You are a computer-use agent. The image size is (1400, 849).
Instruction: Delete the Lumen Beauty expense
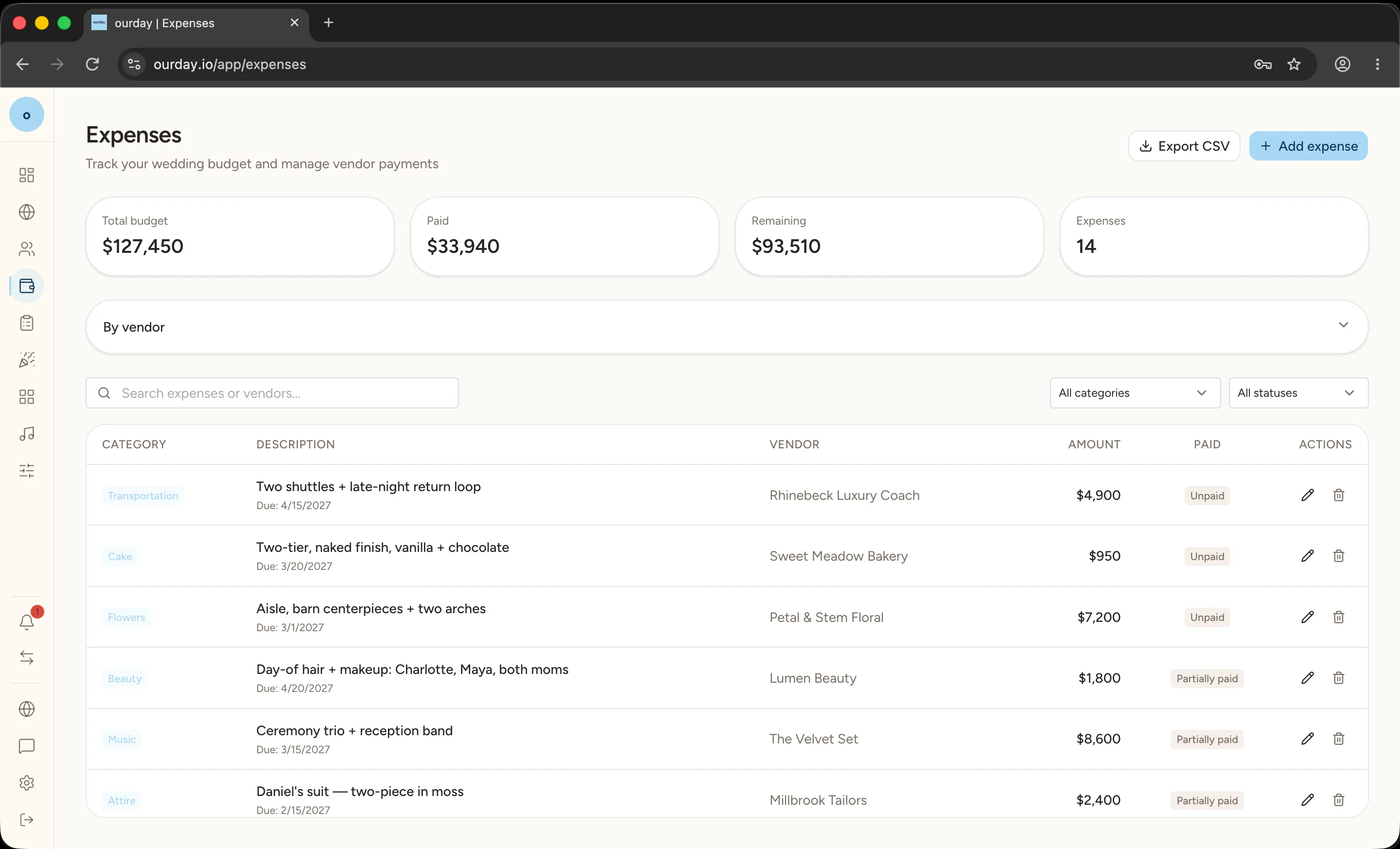1339,678
